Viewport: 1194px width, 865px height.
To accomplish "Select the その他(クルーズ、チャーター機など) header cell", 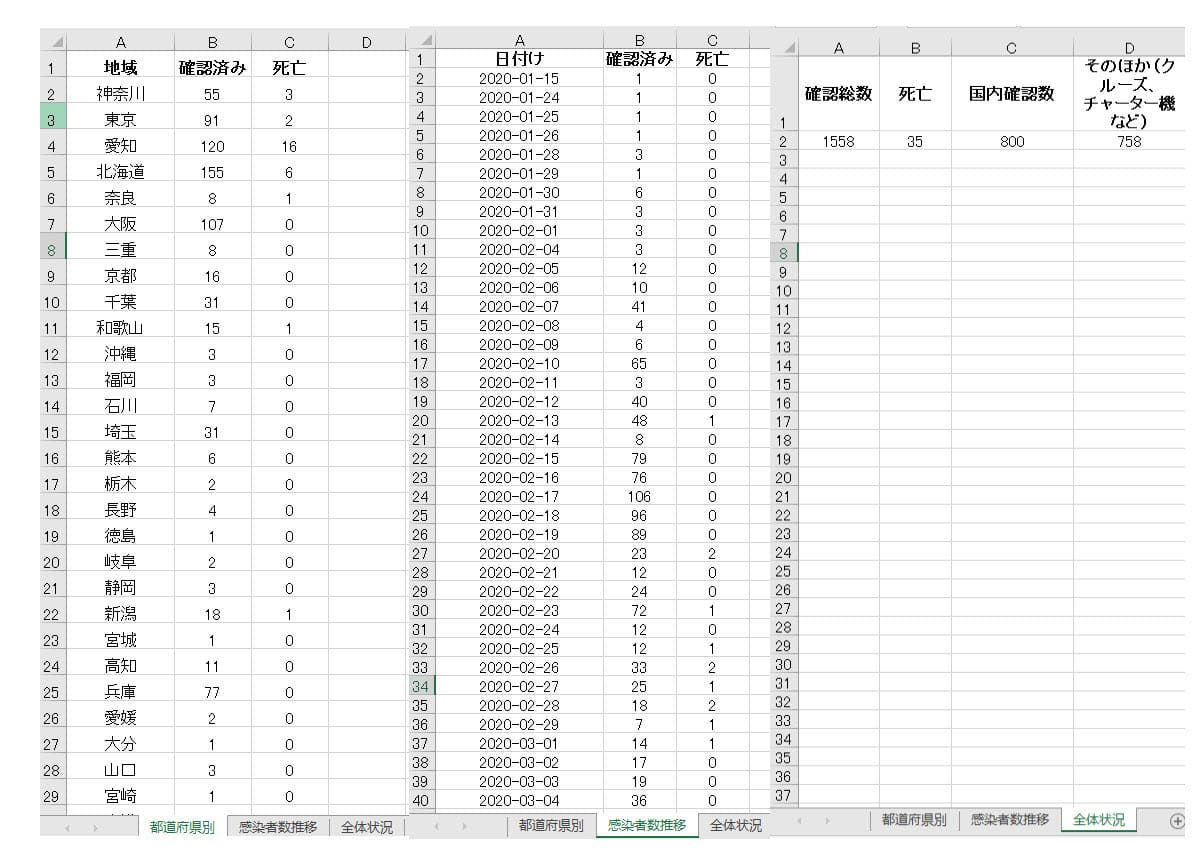I will click(x=1129, y=94).
